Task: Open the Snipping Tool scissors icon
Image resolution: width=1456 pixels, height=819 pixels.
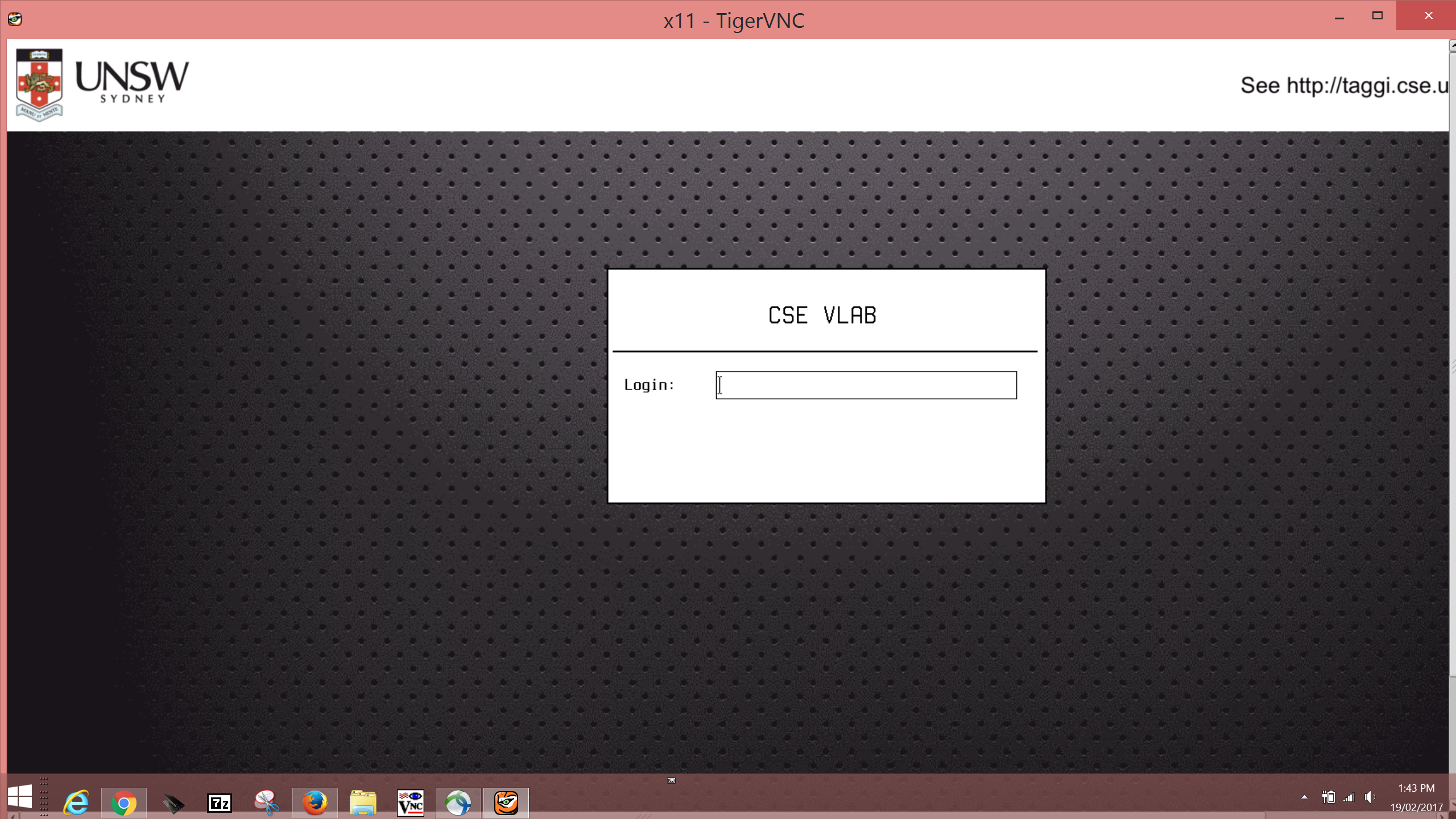Action: point(267,803)
